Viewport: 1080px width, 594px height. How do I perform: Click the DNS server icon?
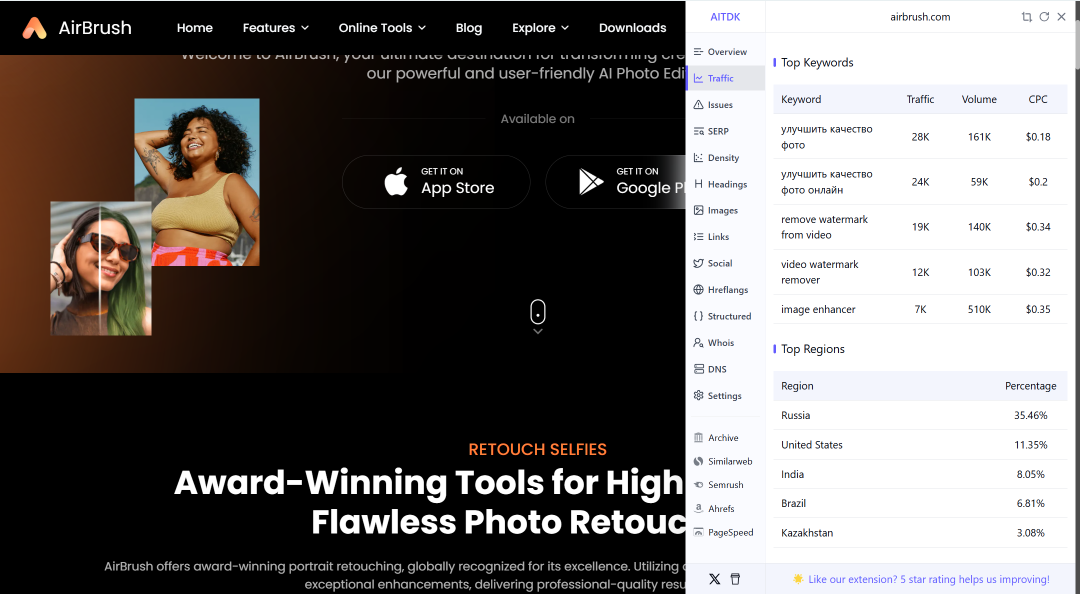698,369
